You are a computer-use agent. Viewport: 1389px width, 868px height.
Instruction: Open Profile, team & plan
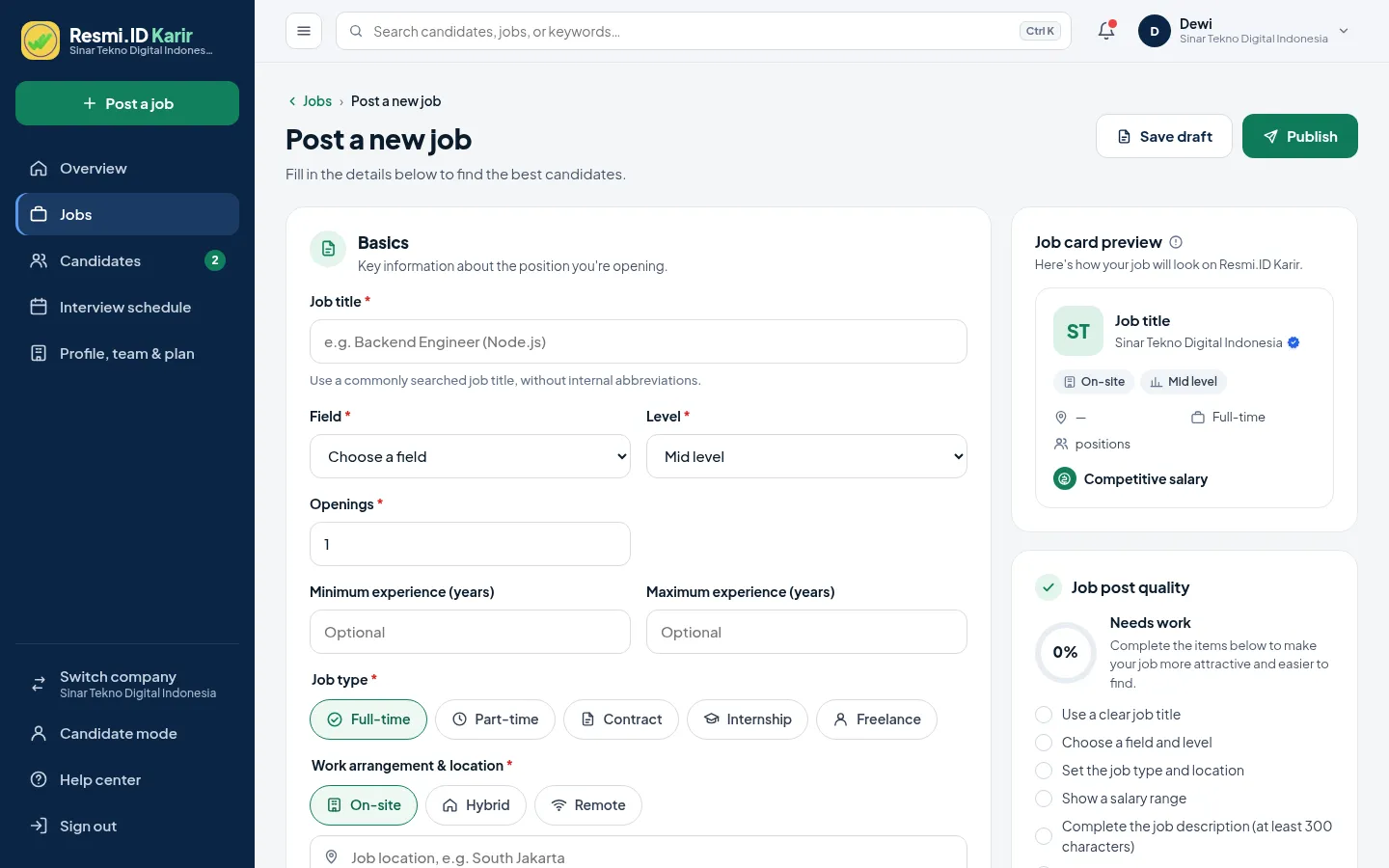click(x=127, y=353)
